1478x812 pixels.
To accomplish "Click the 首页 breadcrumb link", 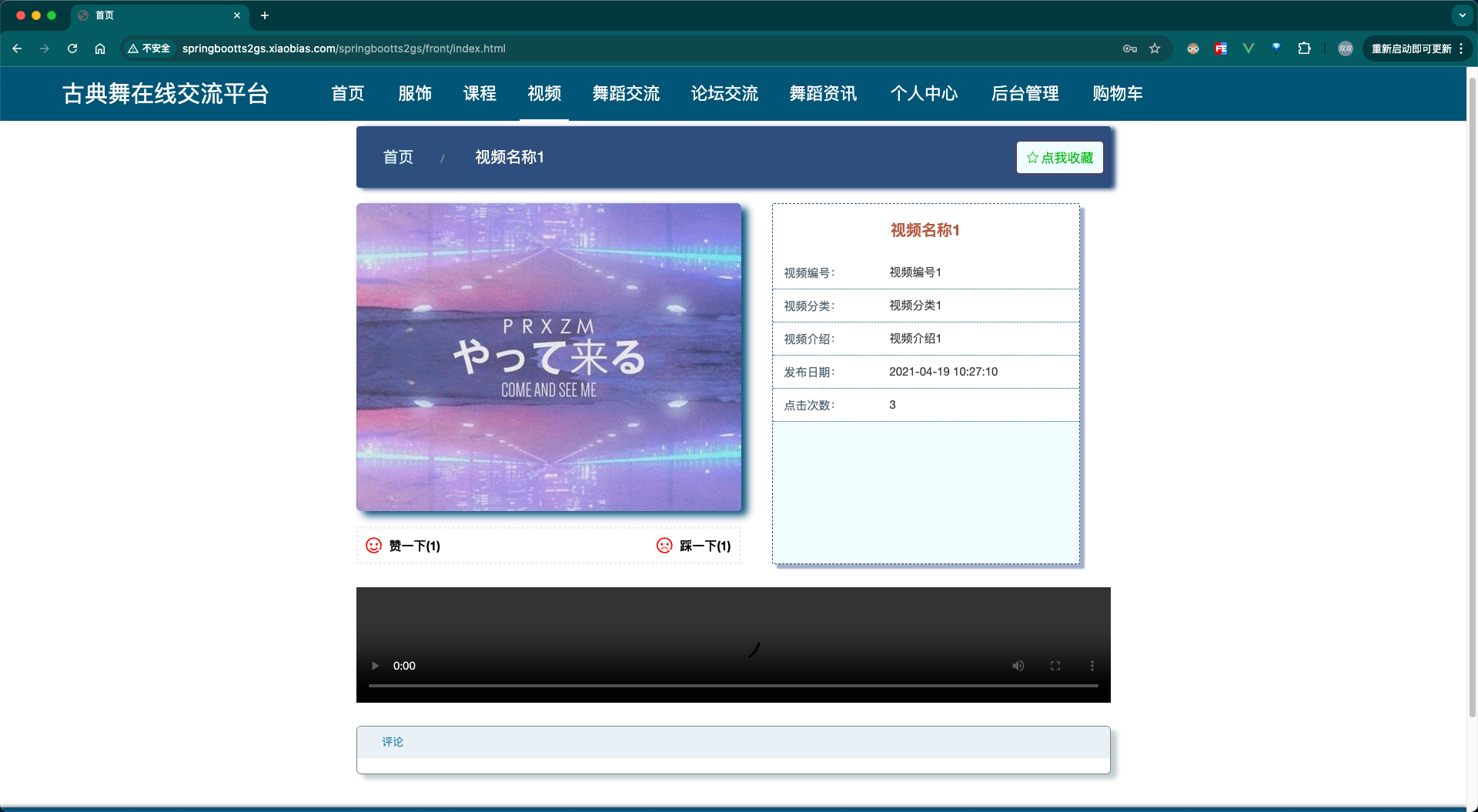I will 398,157.
